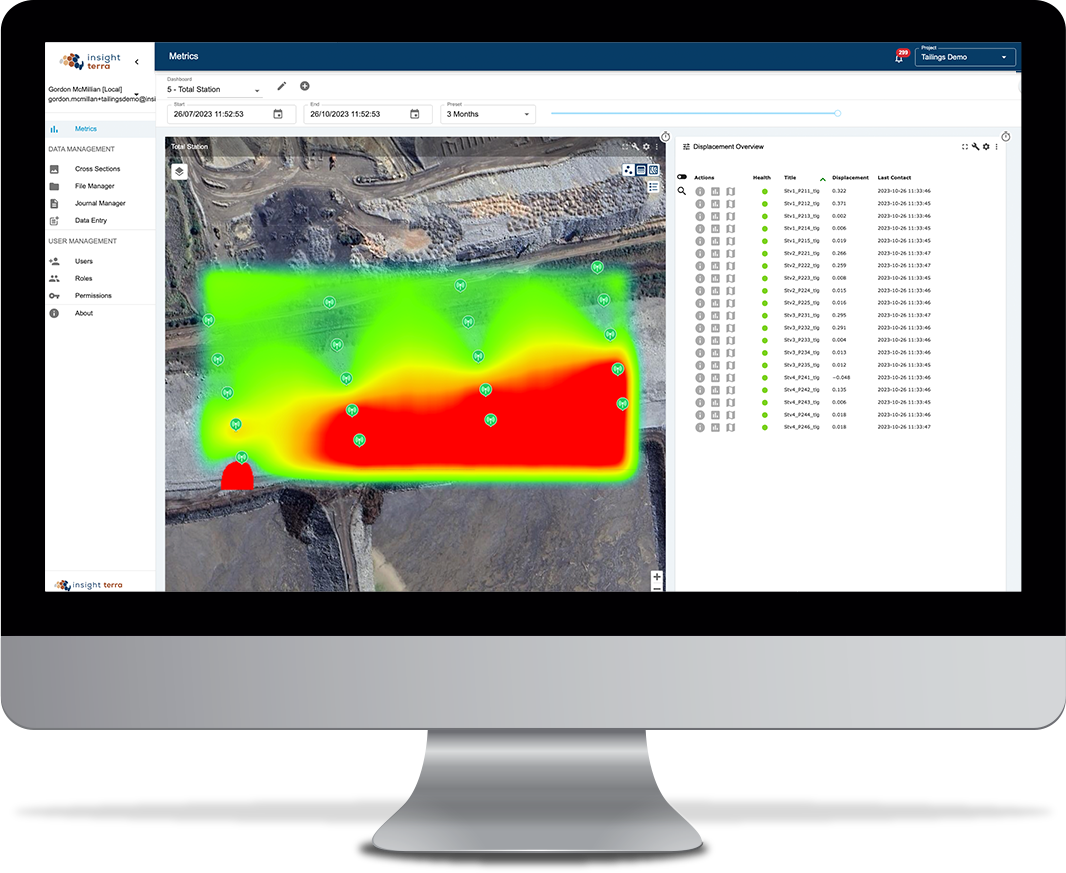Enable the points view on the map
The width and height of the screenshot is (1066, 873).
(x=628, y=170)
